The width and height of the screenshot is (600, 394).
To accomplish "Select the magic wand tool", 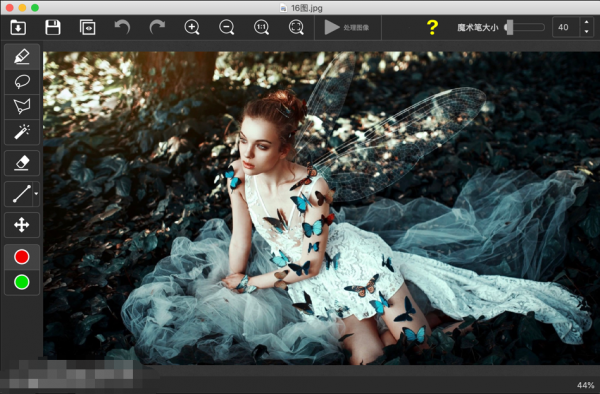I will click(x=22, y=132).
